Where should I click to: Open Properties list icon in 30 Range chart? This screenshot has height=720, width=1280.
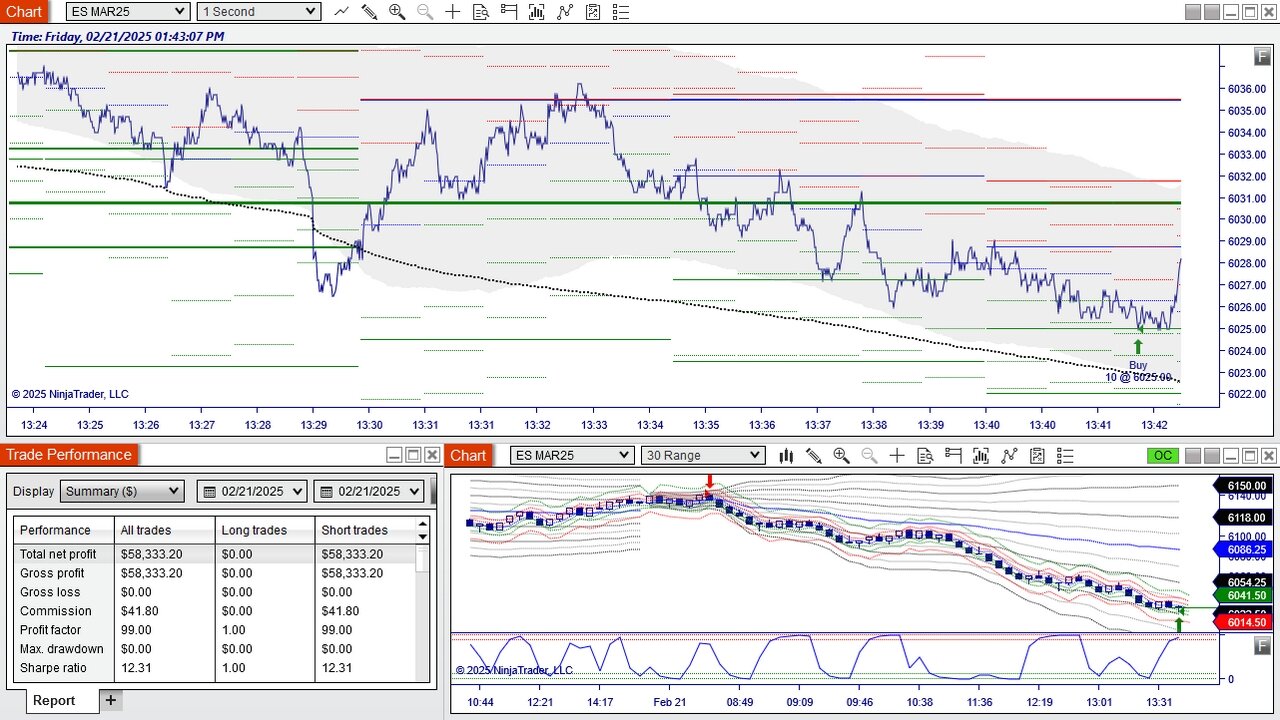[1065, 456]
